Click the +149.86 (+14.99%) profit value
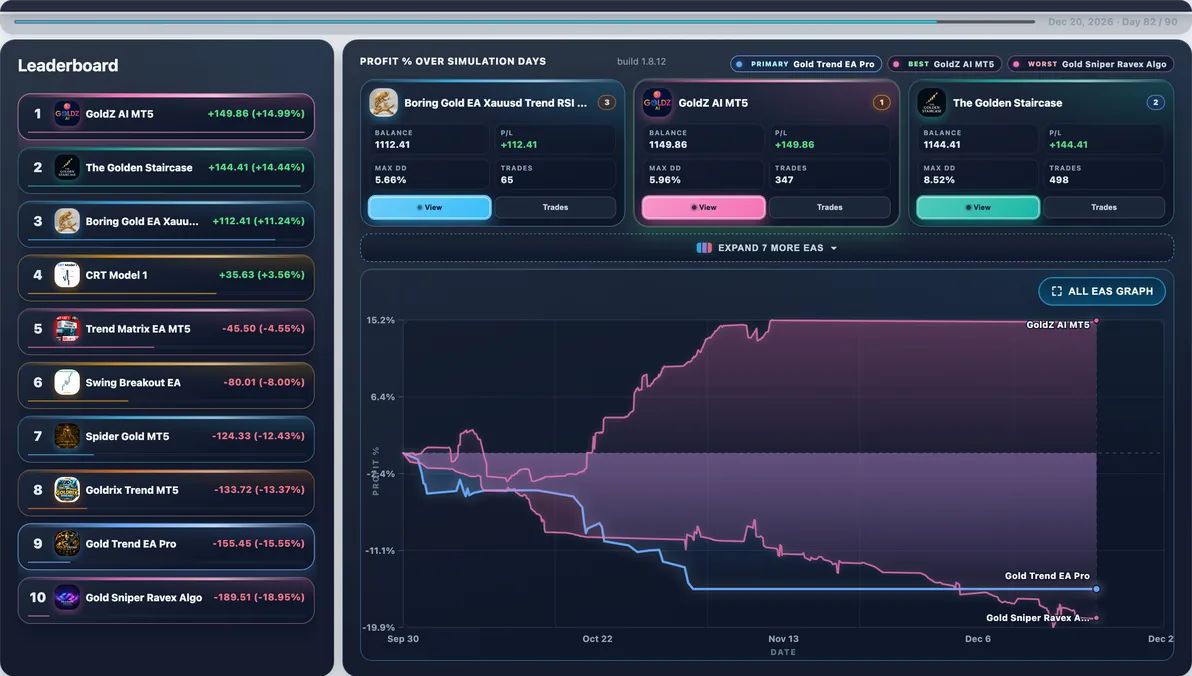1192x676 pixels. click(x=256, y=113)
